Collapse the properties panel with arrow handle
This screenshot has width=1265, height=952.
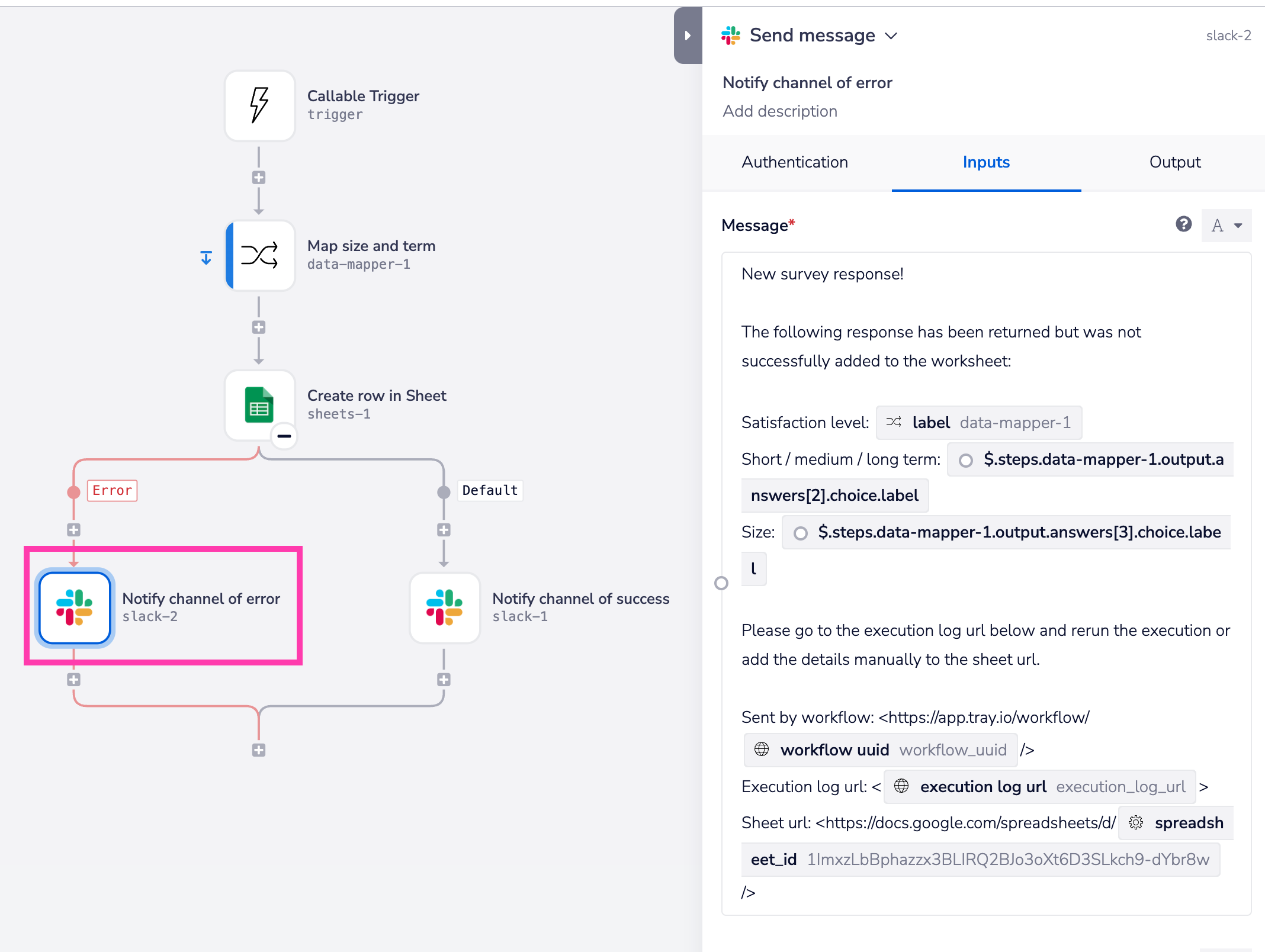click(x=688, y=36)
